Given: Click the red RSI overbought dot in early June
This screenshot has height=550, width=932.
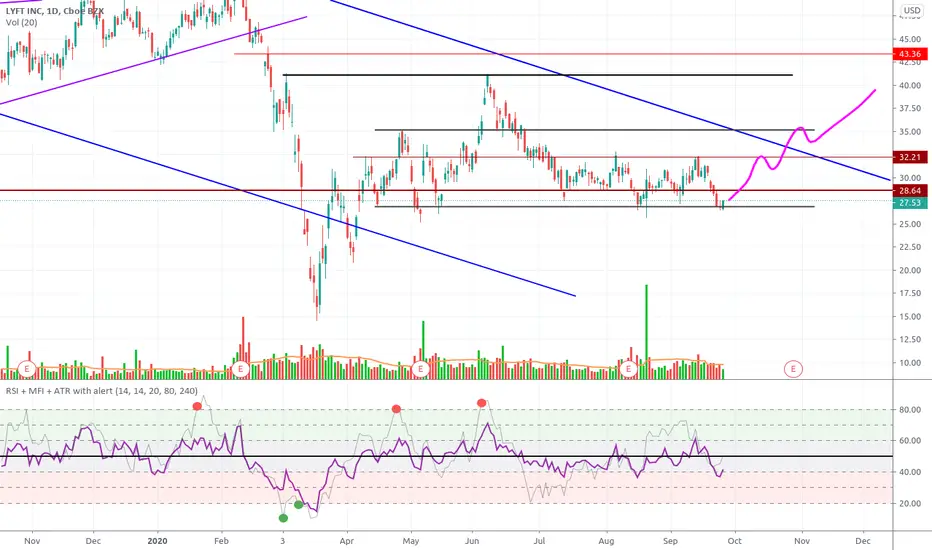Looking at the screenshot, I should click(x=481, y=403).
